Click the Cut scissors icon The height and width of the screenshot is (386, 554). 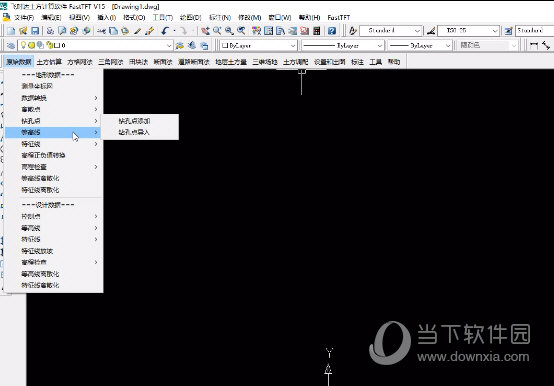101,31
